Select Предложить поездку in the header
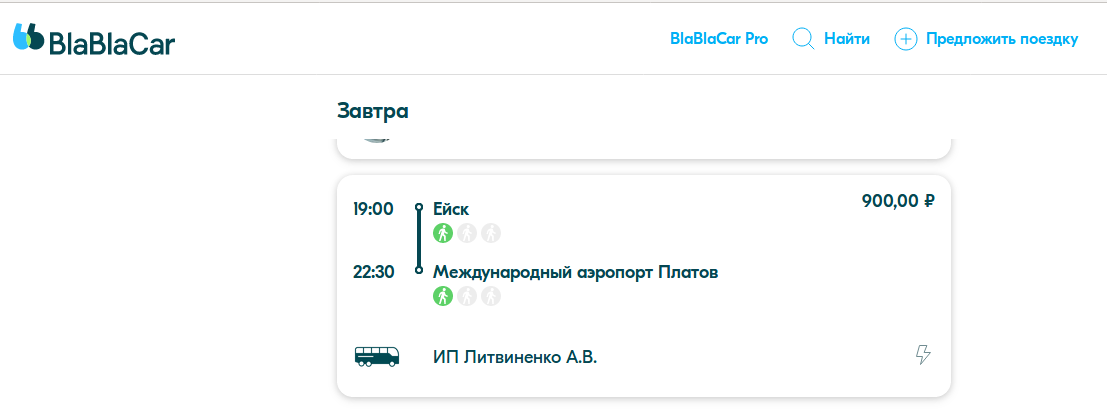Image resolution: width=1107 pixels, height=418 pixels. 1002,39
